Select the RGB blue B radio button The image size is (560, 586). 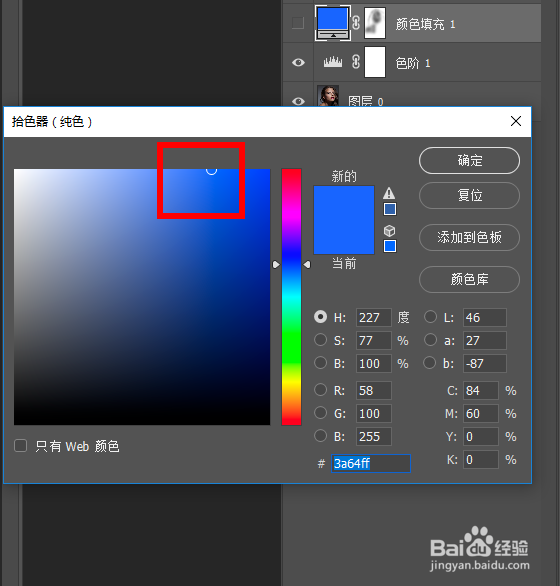pos(320,435)
